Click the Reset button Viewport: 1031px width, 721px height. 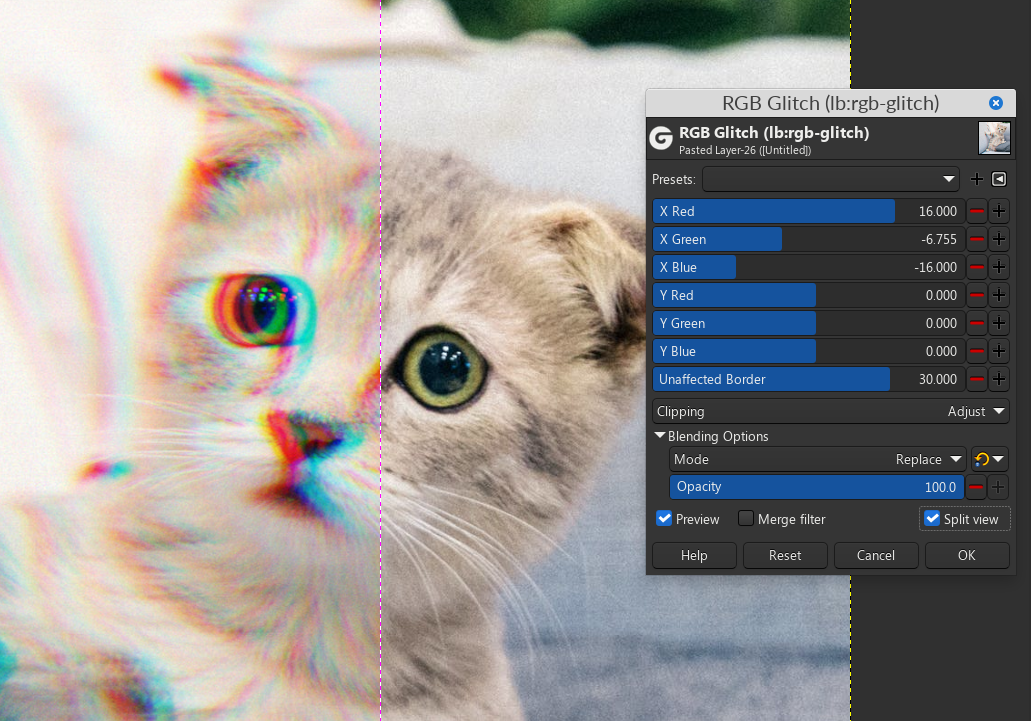coord(785,555)
